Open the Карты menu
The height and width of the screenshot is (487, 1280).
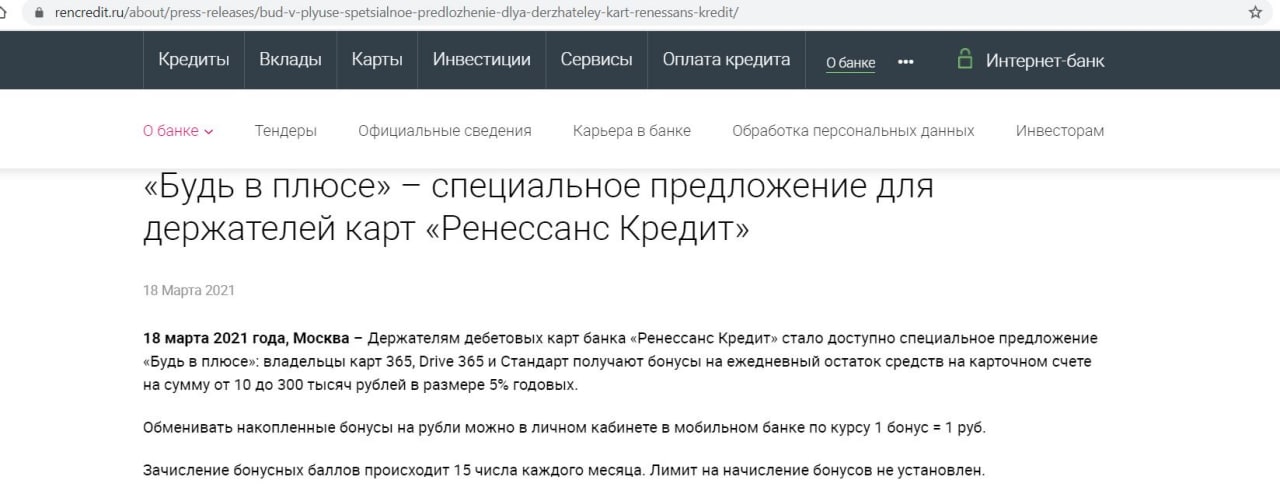[x=377, y=59]
